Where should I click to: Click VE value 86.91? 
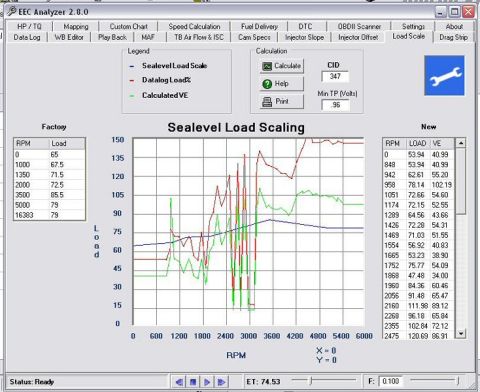click(440, 336)
